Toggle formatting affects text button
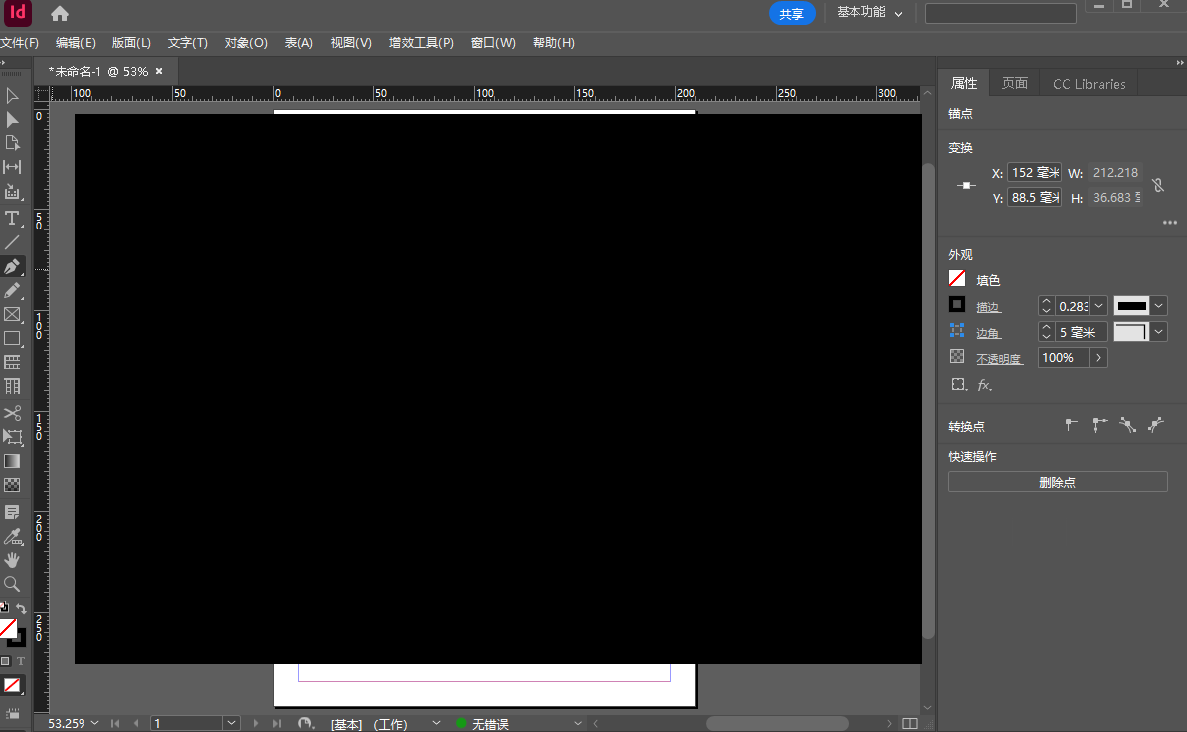Viewport: 1187px width, 732px height. 20,661
